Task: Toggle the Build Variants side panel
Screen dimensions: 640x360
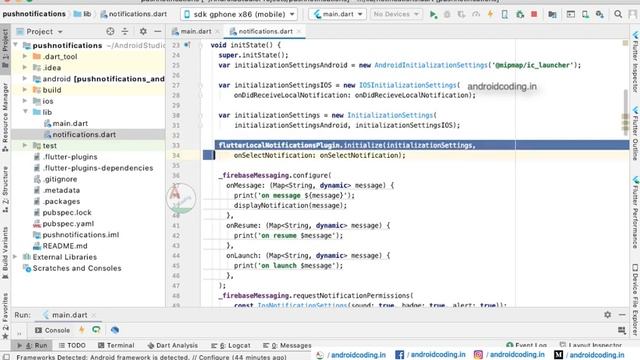Action: [x=5, y=253]
